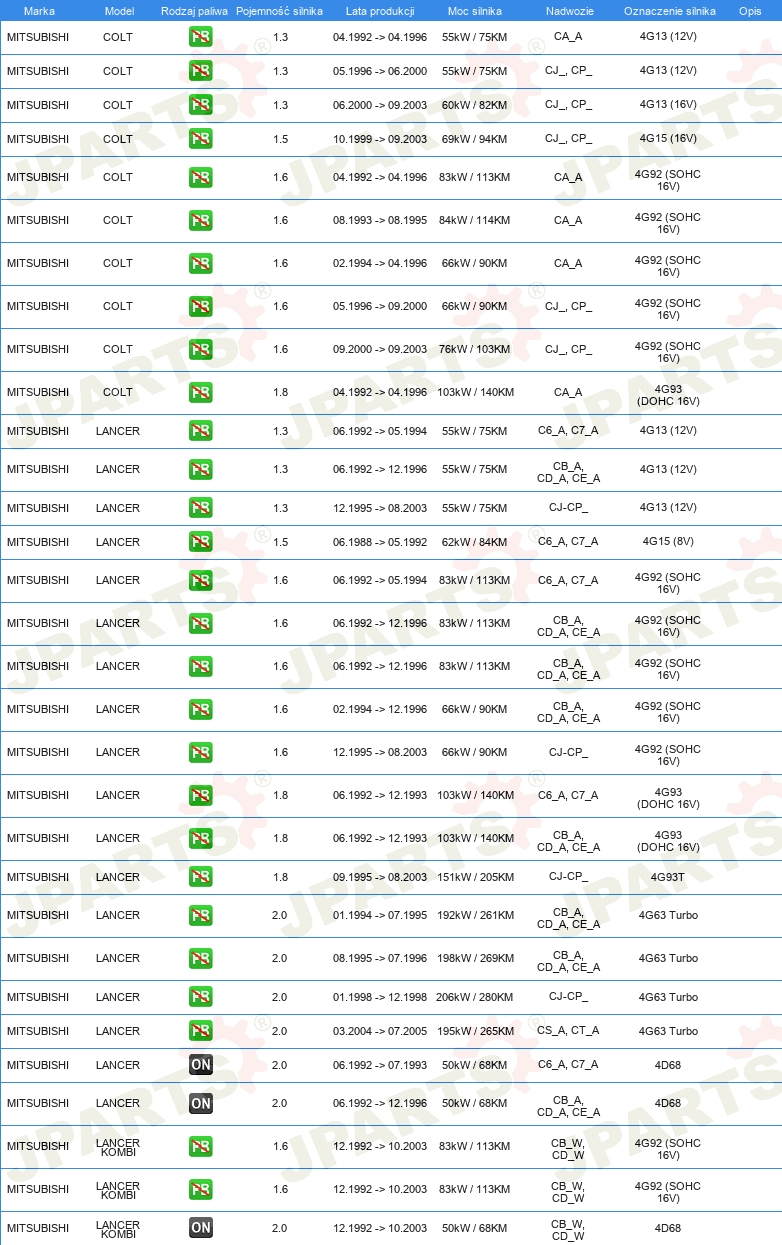782x1245 pixels.
Task: Click the petrol icon in the COLT 76kW / 103KM row
Action: click(201, 349)
